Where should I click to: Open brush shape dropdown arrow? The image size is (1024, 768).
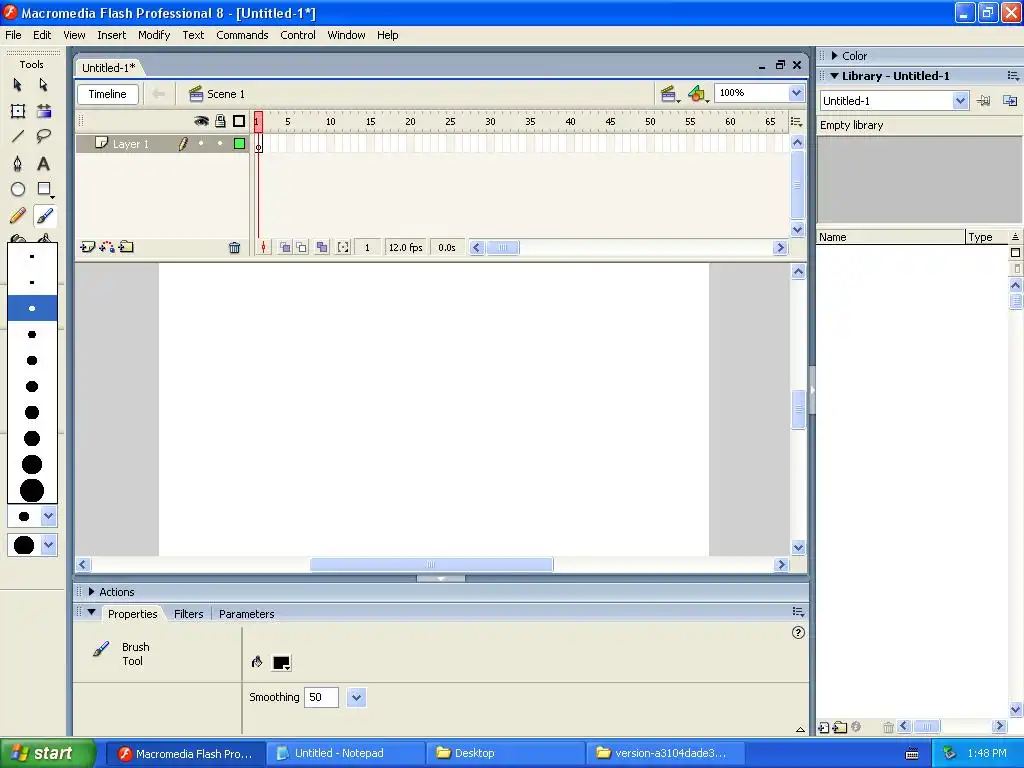pos(48,545)
